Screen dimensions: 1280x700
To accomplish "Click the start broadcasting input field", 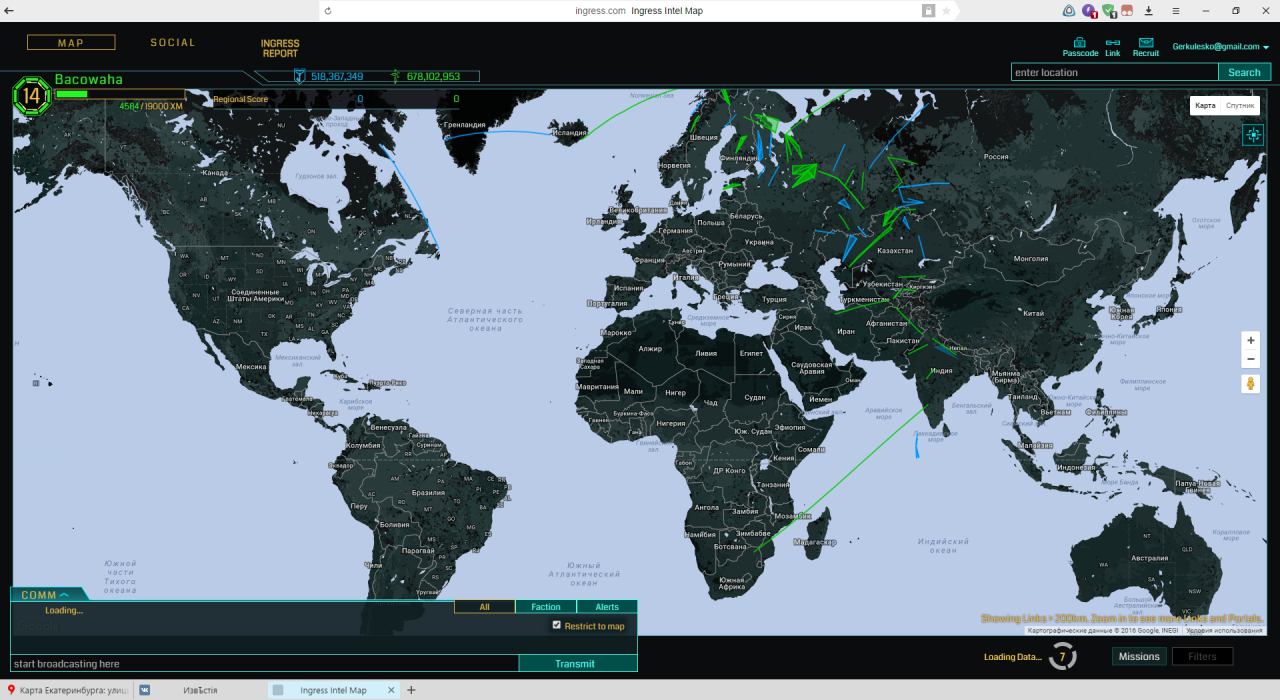I will pyautogui.click(x=264, y=663).
